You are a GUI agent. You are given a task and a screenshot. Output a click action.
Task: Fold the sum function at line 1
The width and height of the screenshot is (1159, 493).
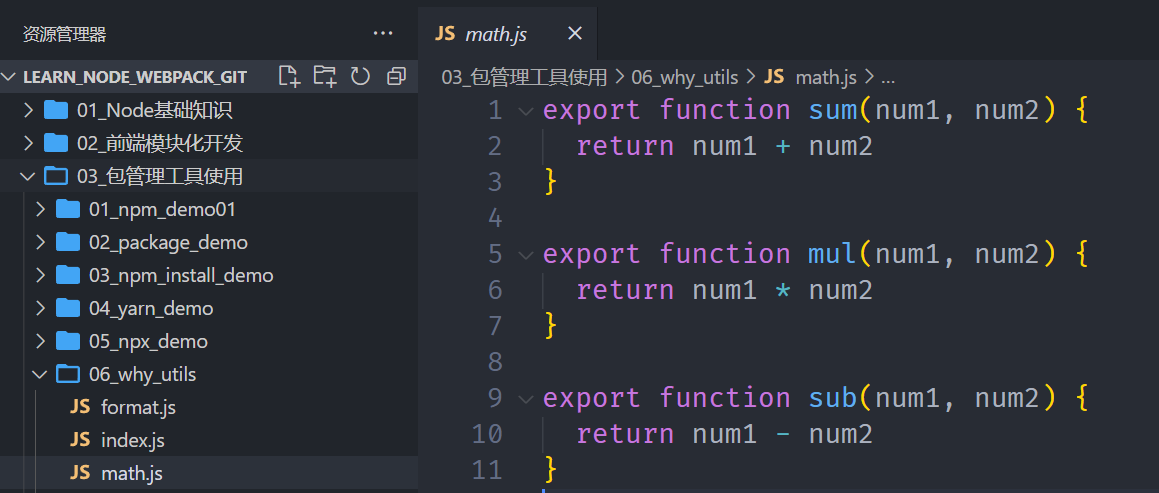tap(526, 111)
